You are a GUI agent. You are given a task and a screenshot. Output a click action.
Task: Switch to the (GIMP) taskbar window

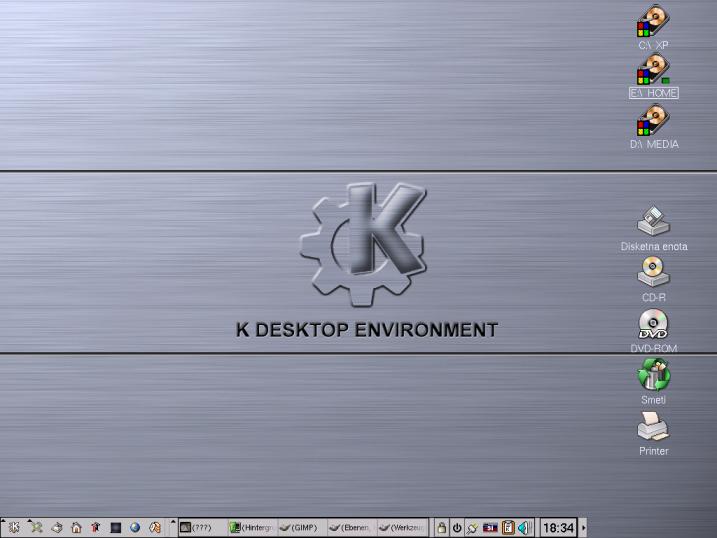point(302,527)
